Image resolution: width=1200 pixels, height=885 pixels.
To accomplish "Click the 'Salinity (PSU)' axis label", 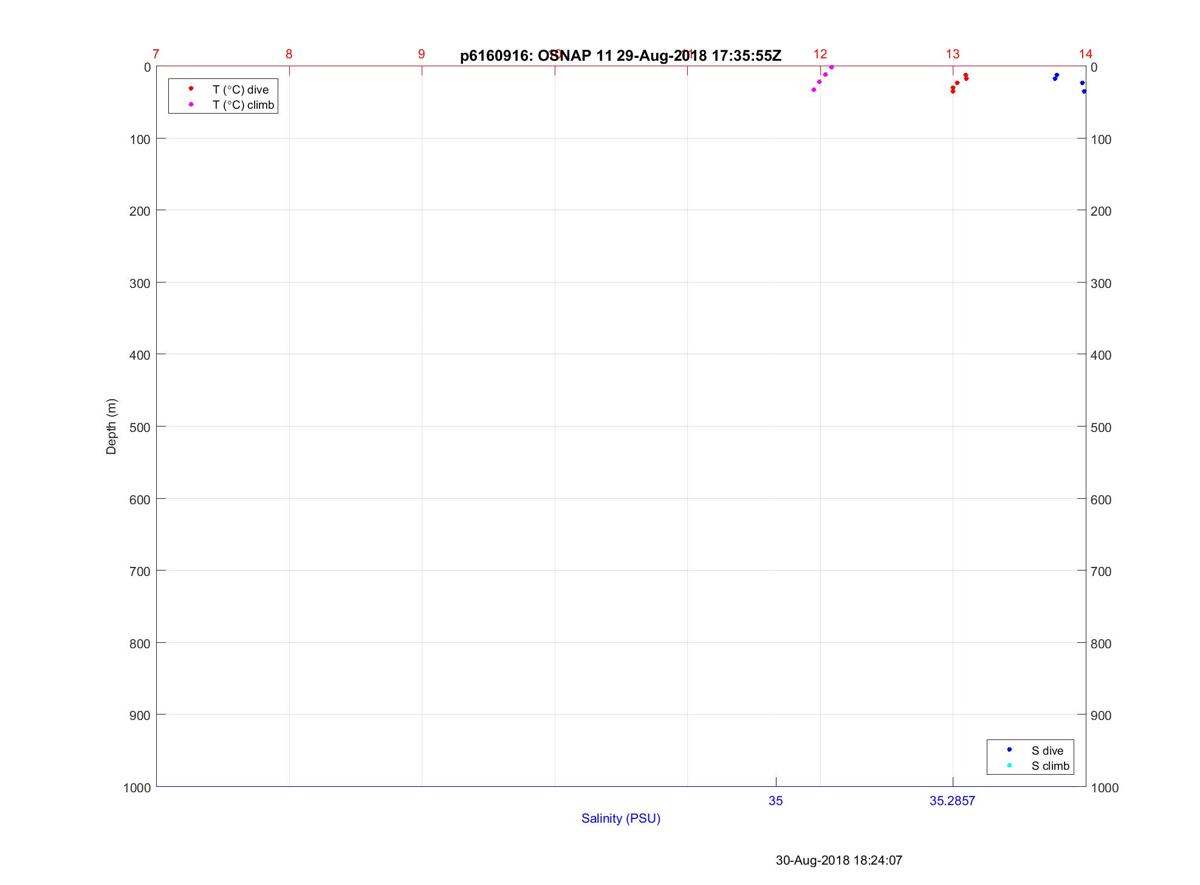I will pos(621,818).
